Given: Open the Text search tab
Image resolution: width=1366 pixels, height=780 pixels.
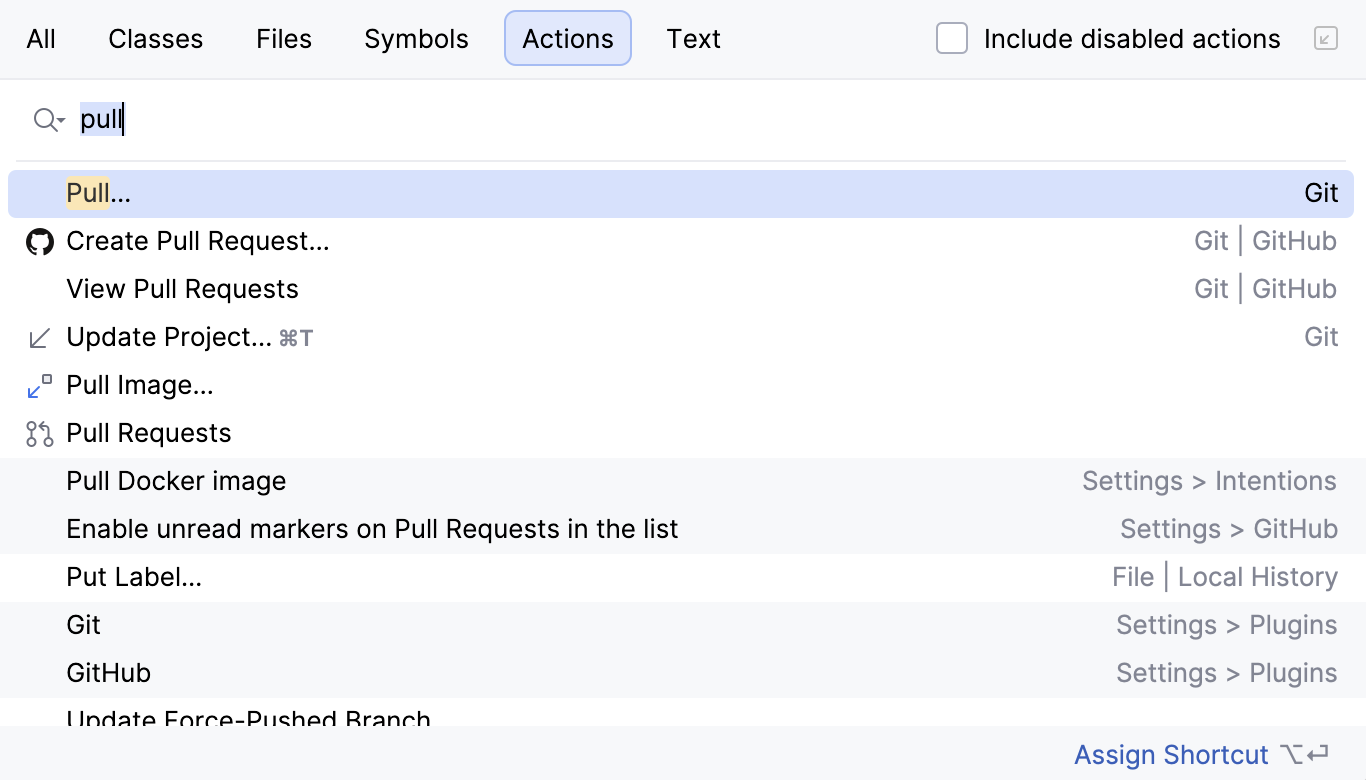Looking at the screenshot, I should tap(693, 38).
